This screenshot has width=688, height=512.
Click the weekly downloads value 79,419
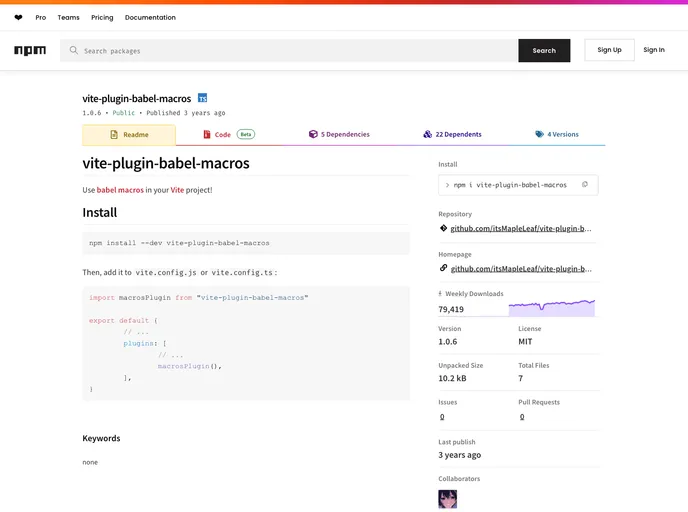click(x=451, y=309)
